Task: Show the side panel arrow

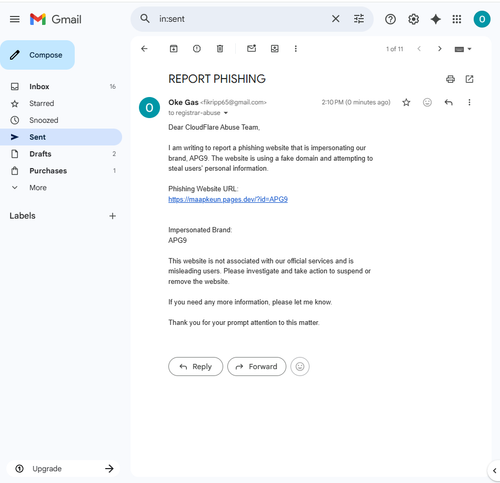Action: point(495,471)
